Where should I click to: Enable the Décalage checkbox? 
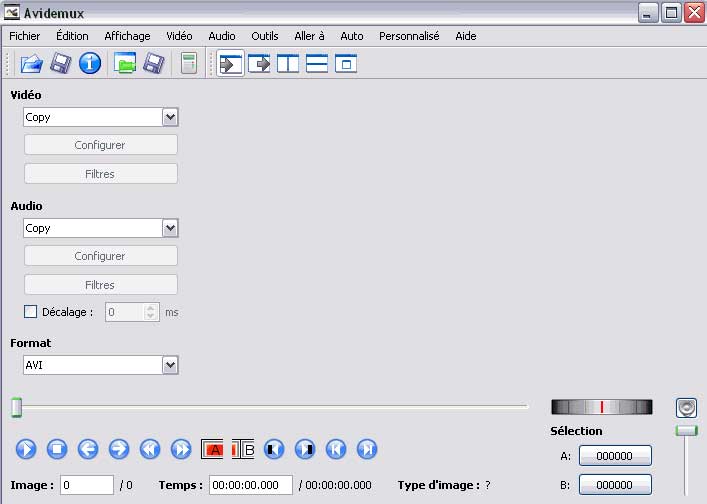click(30, 312)
